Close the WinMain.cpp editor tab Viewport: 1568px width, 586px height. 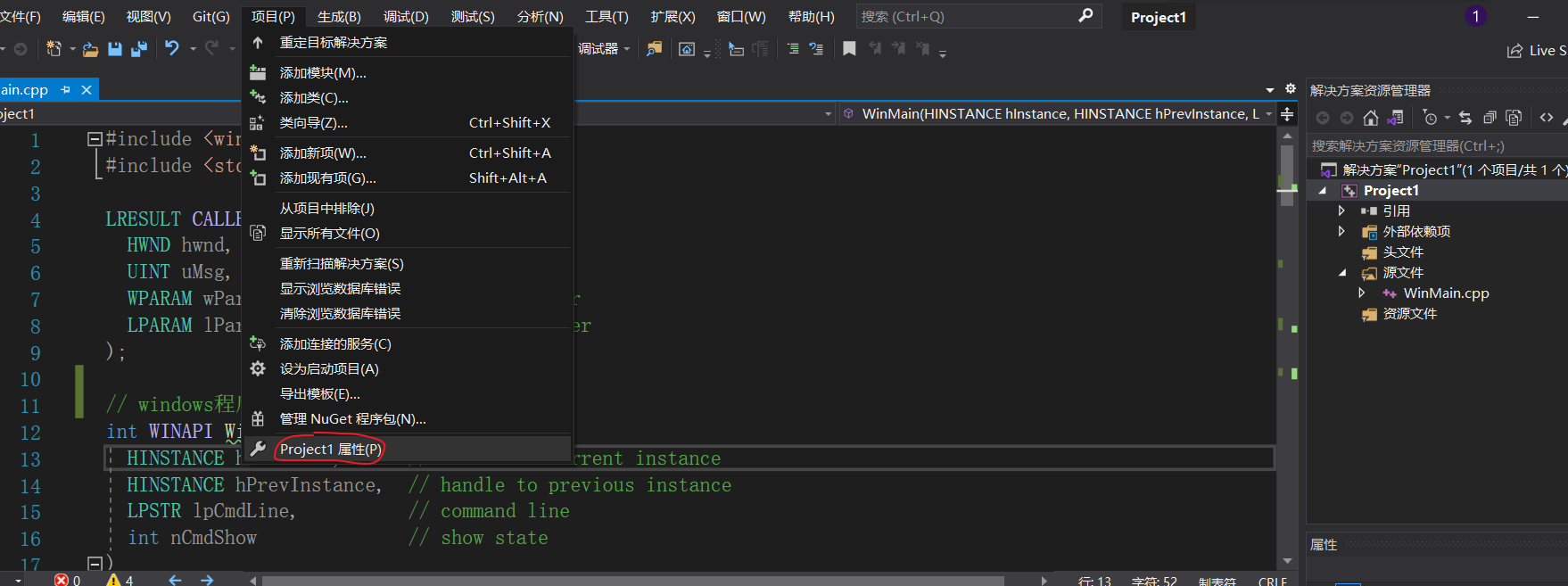pyautogui.click(x=87, y=90)
